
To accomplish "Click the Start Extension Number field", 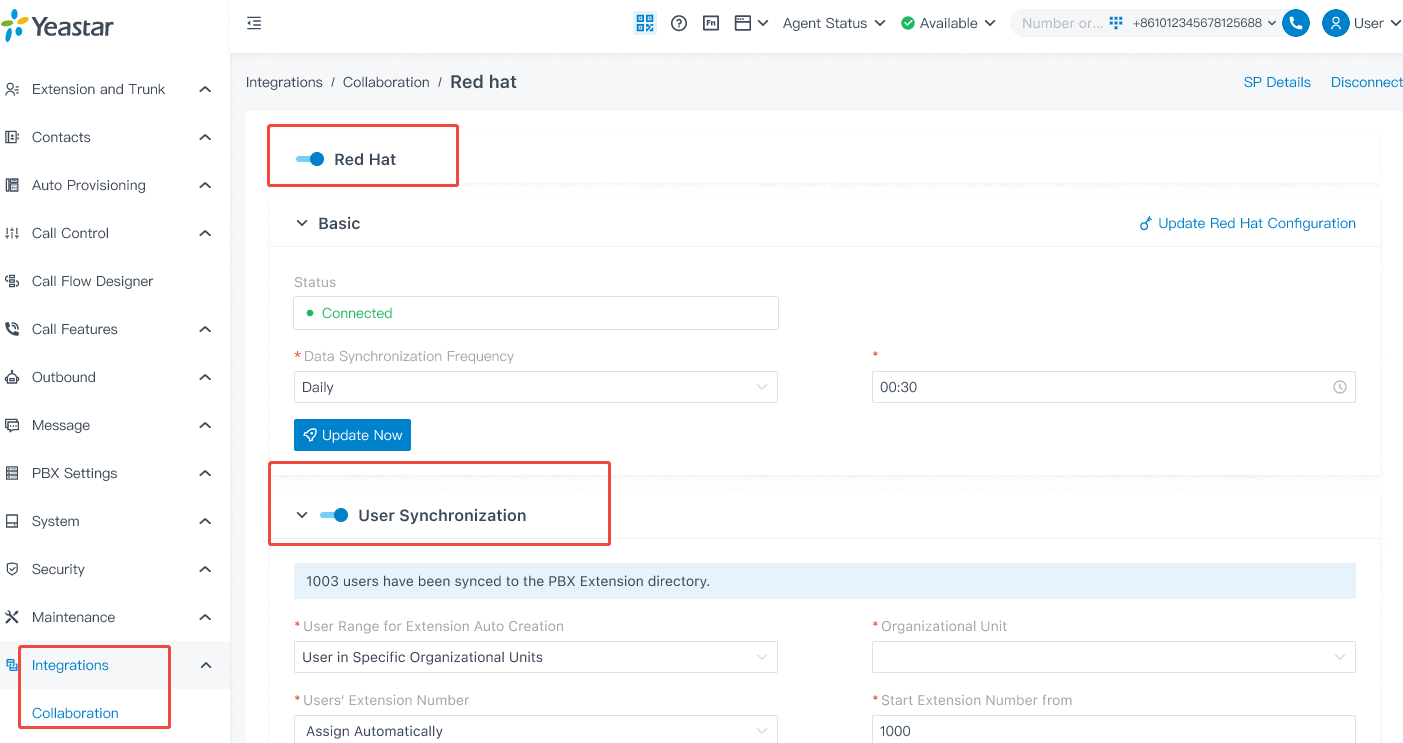I will 1113,730.
